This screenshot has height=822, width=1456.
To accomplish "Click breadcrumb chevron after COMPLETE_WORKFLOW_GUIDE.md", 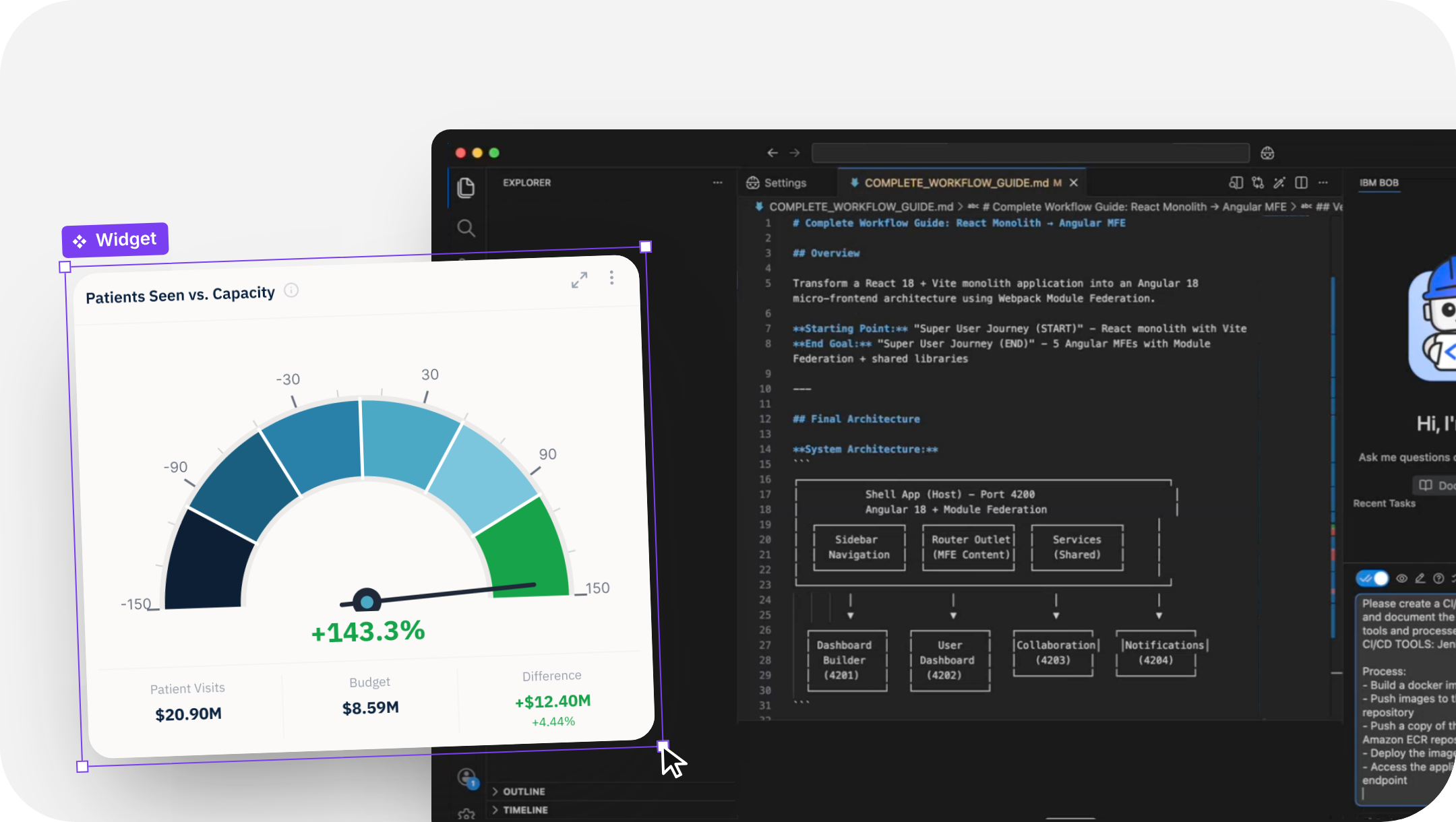I will pyautogui.click(x=961, y=207).
